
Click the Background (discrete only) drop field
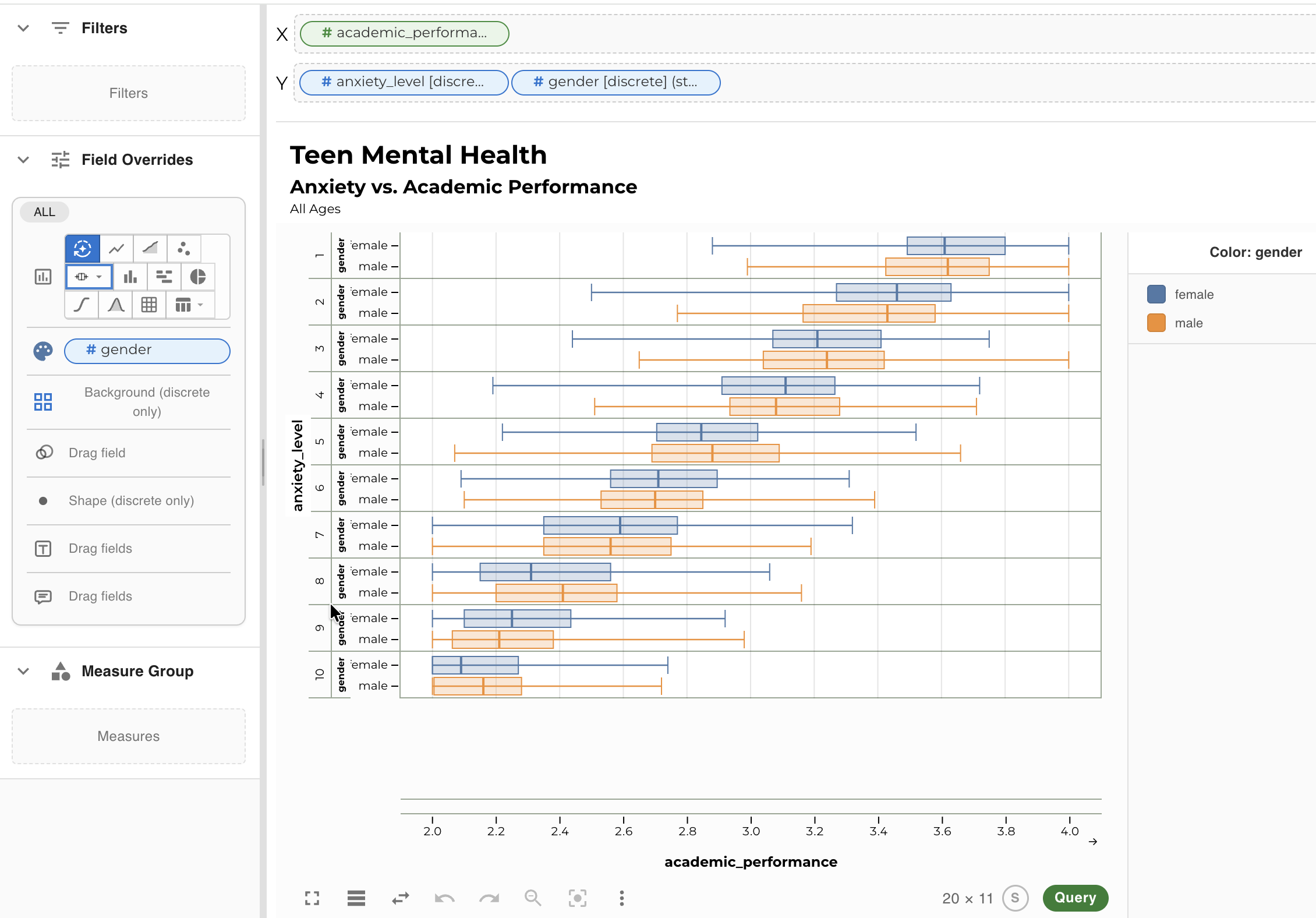(147, 402)
